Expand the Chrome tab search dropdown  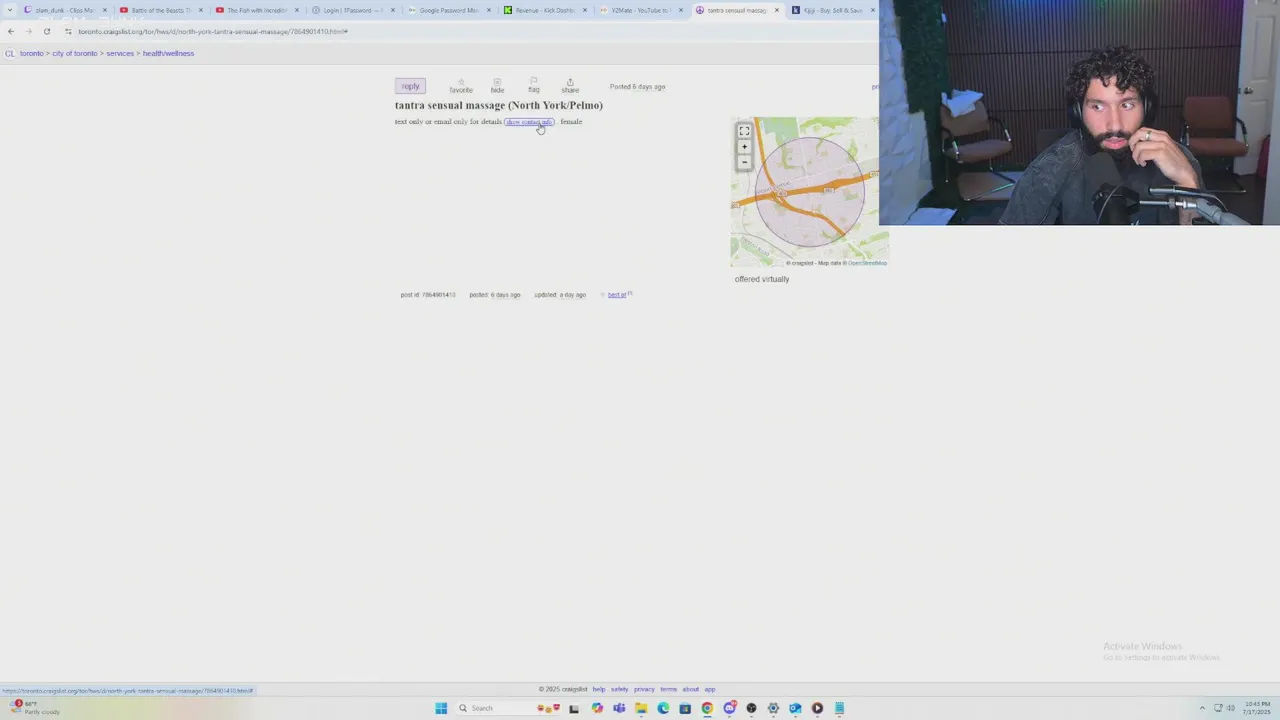coord(11,10)
